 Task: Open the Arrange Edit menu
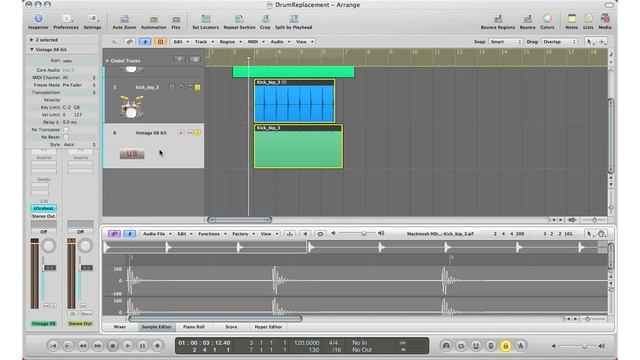tap(181, 42)
